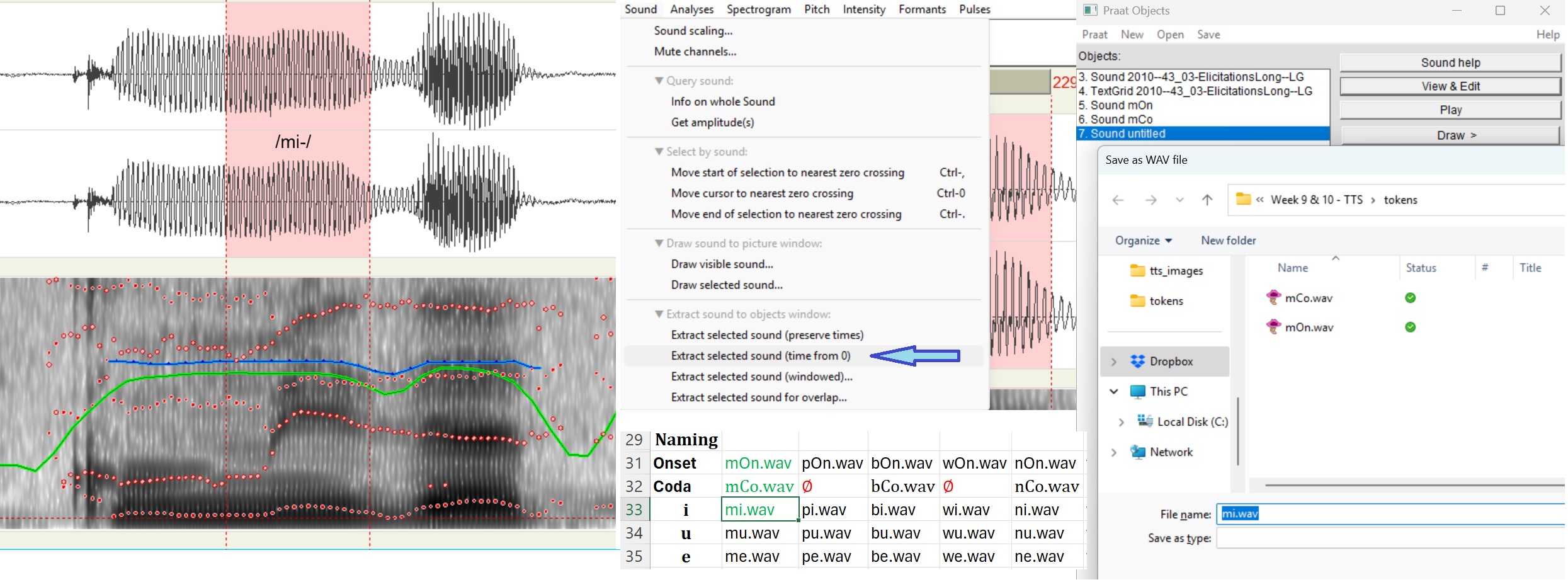Screen dimensions: 1568x582
Task: Open the recent locations dropdown chevron
Action: coord(1179,200)
